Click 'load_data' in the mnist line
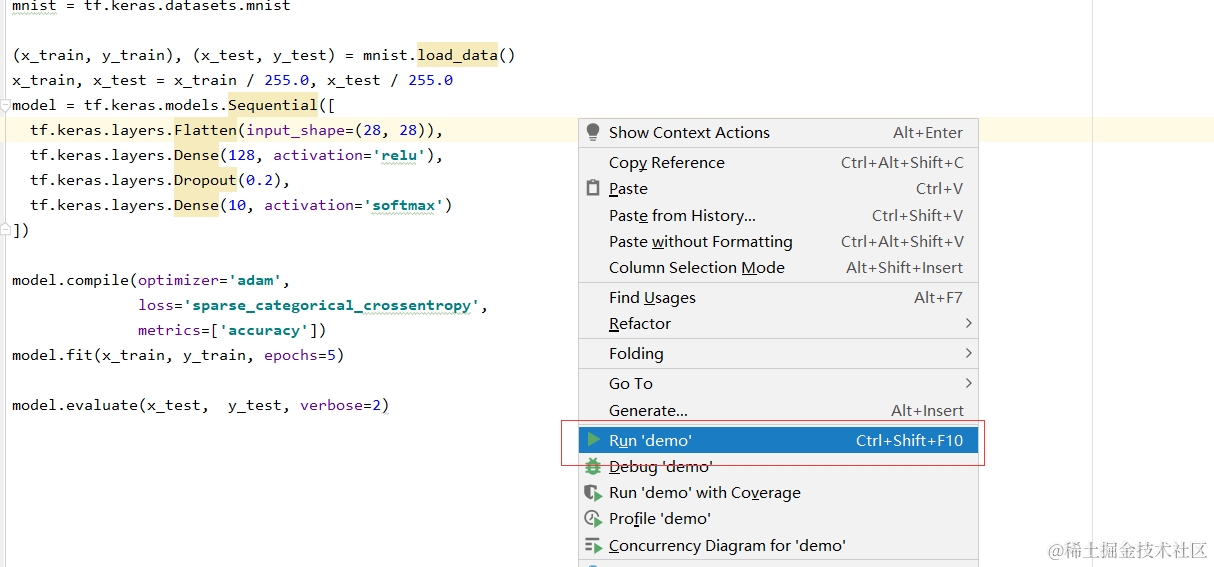The height and width of the screenshot is (567, 1214). point(457,55)
